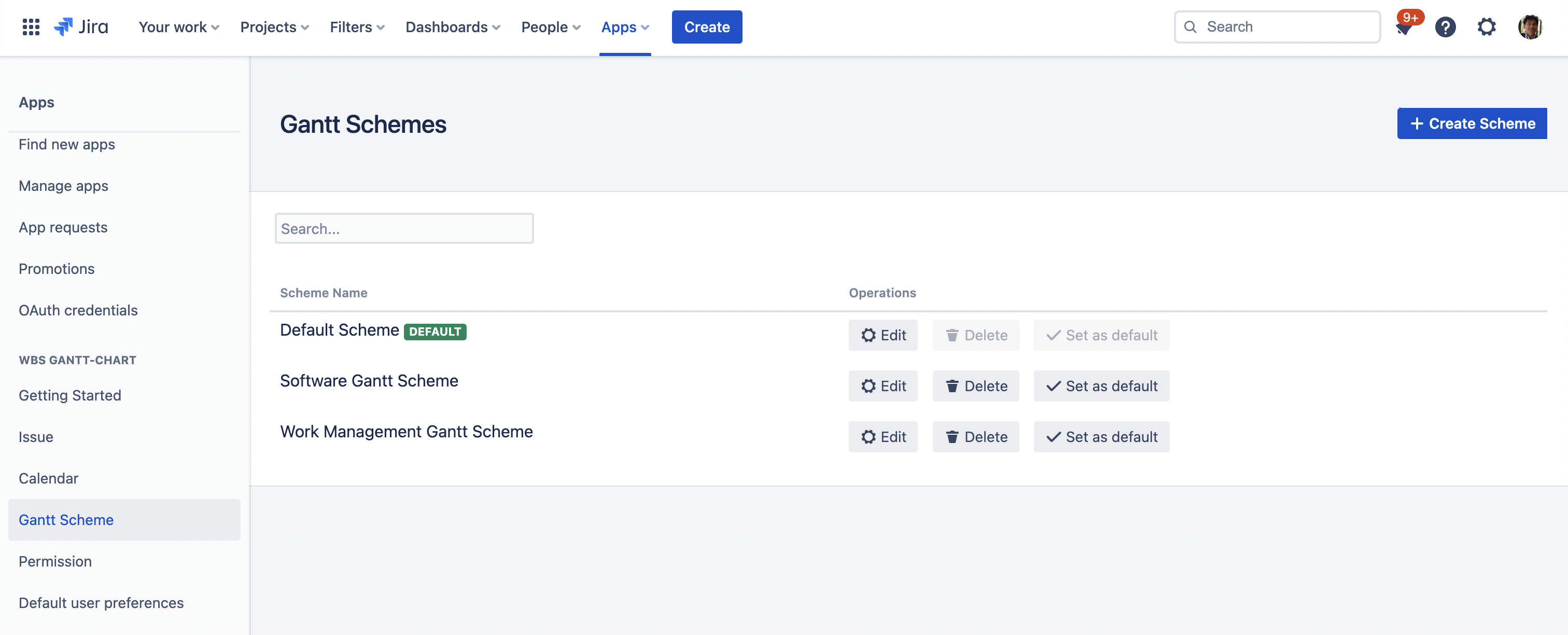
Task: Open the Apps menu
Action: point(624,27)
